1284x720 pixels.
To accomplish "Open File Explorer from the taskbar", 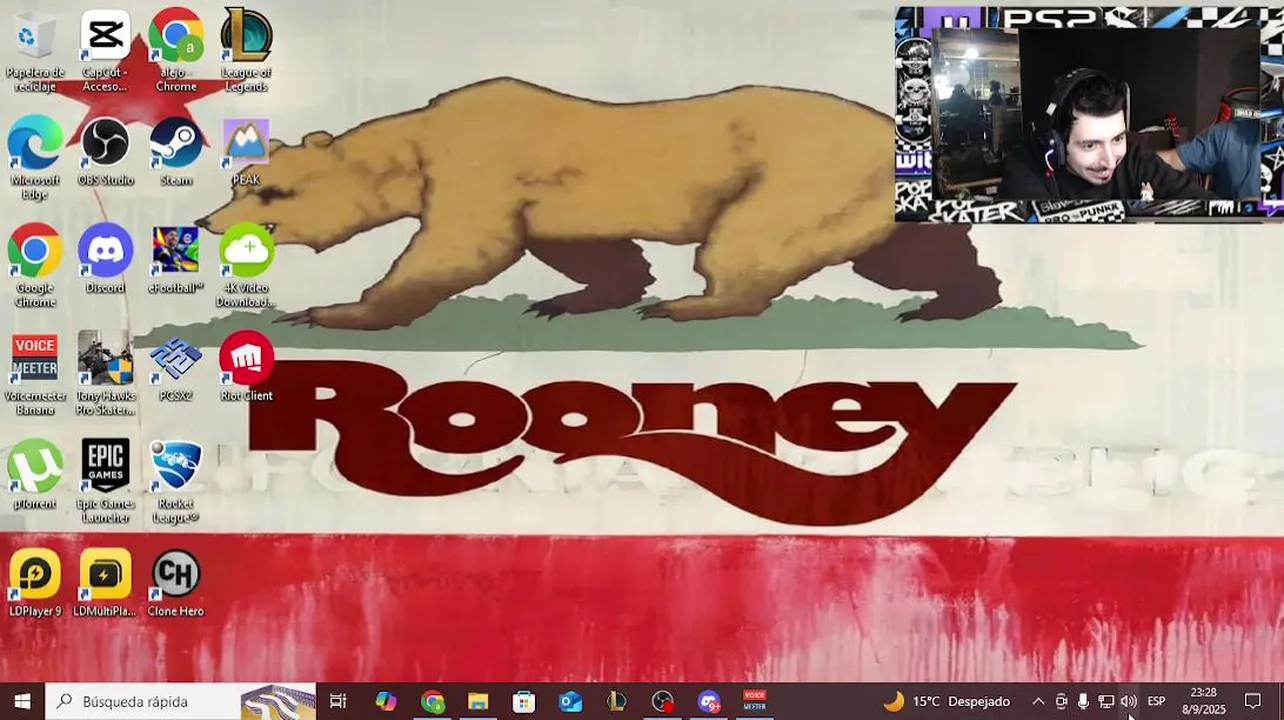I will click(x=478, y=701).
